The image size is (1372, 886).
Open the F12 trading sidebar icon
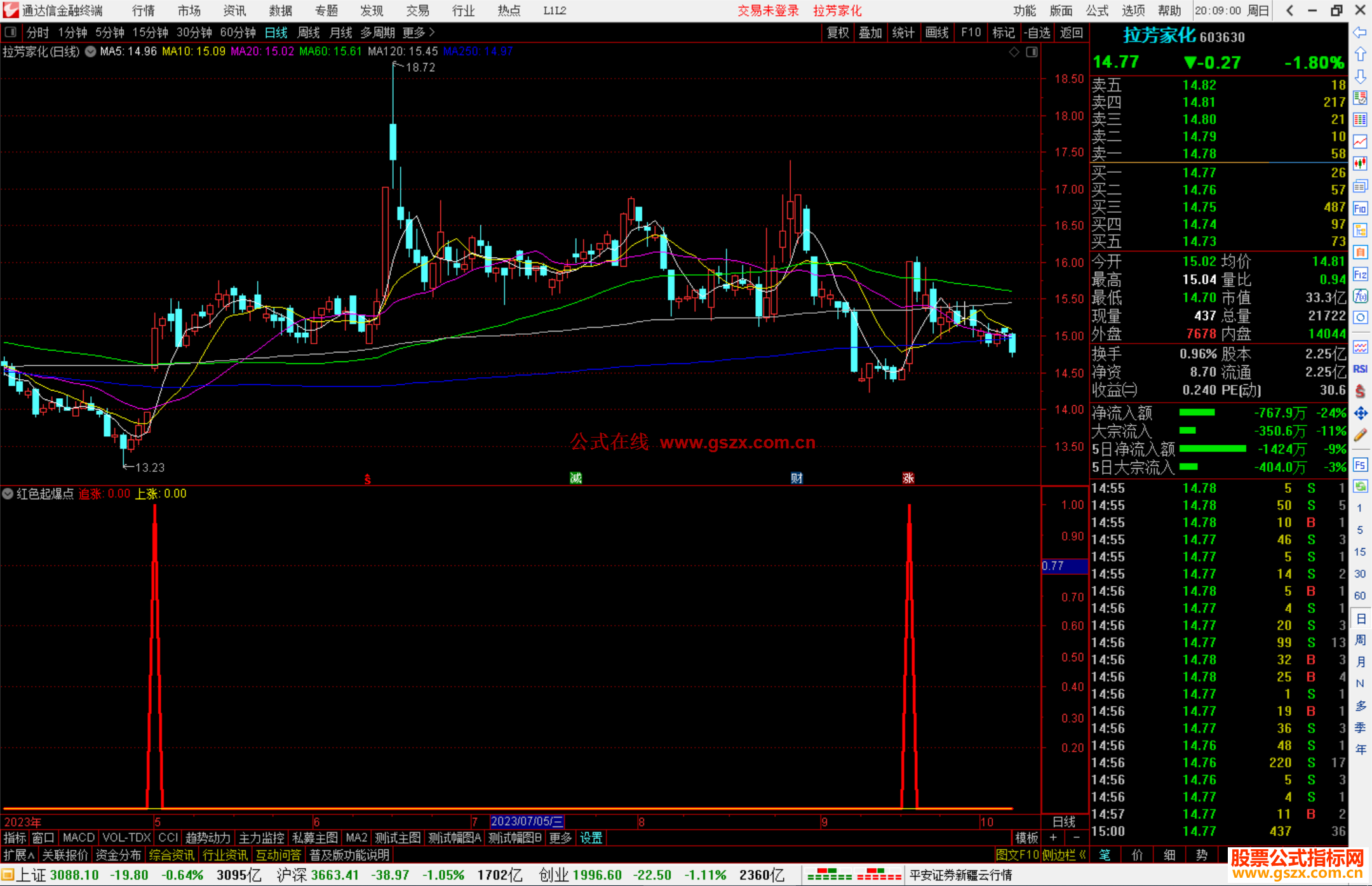(x=1360, y=274)
